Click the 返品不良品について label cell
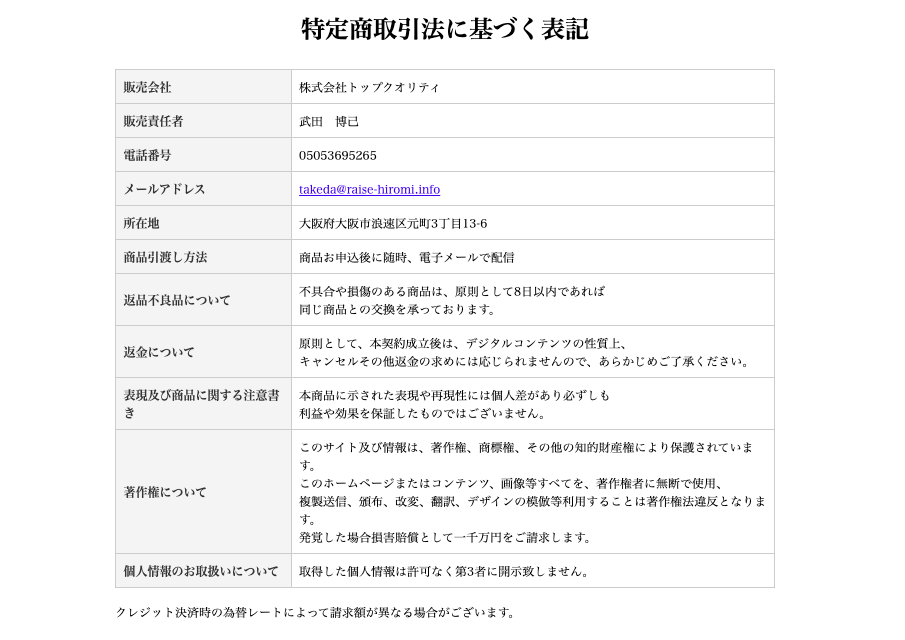Viewport: 905px width, 640px height. pos(204,300)
